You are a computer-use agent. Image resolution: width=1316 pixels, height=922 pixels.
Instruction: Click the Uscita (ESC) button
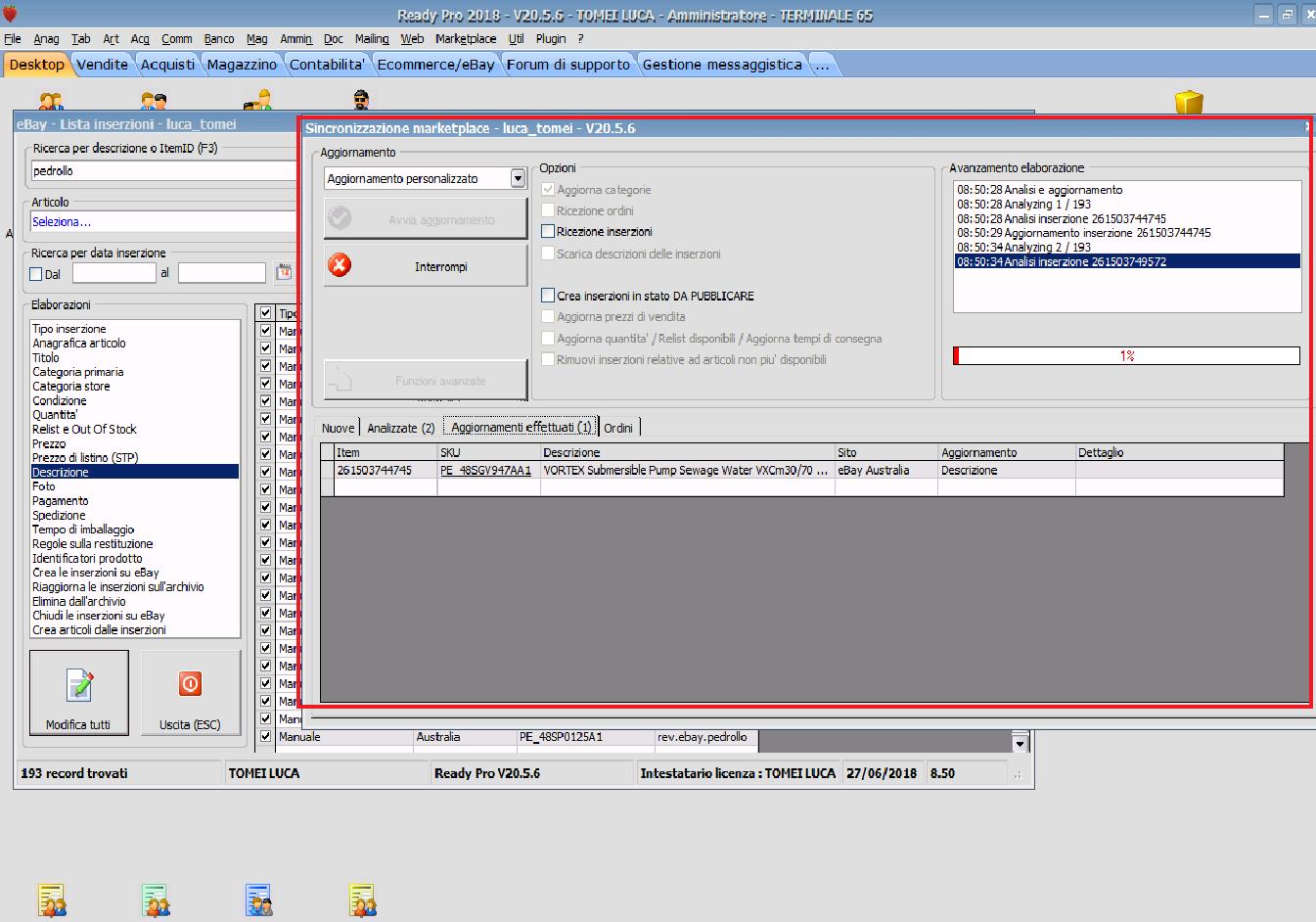tap(190, 693)
